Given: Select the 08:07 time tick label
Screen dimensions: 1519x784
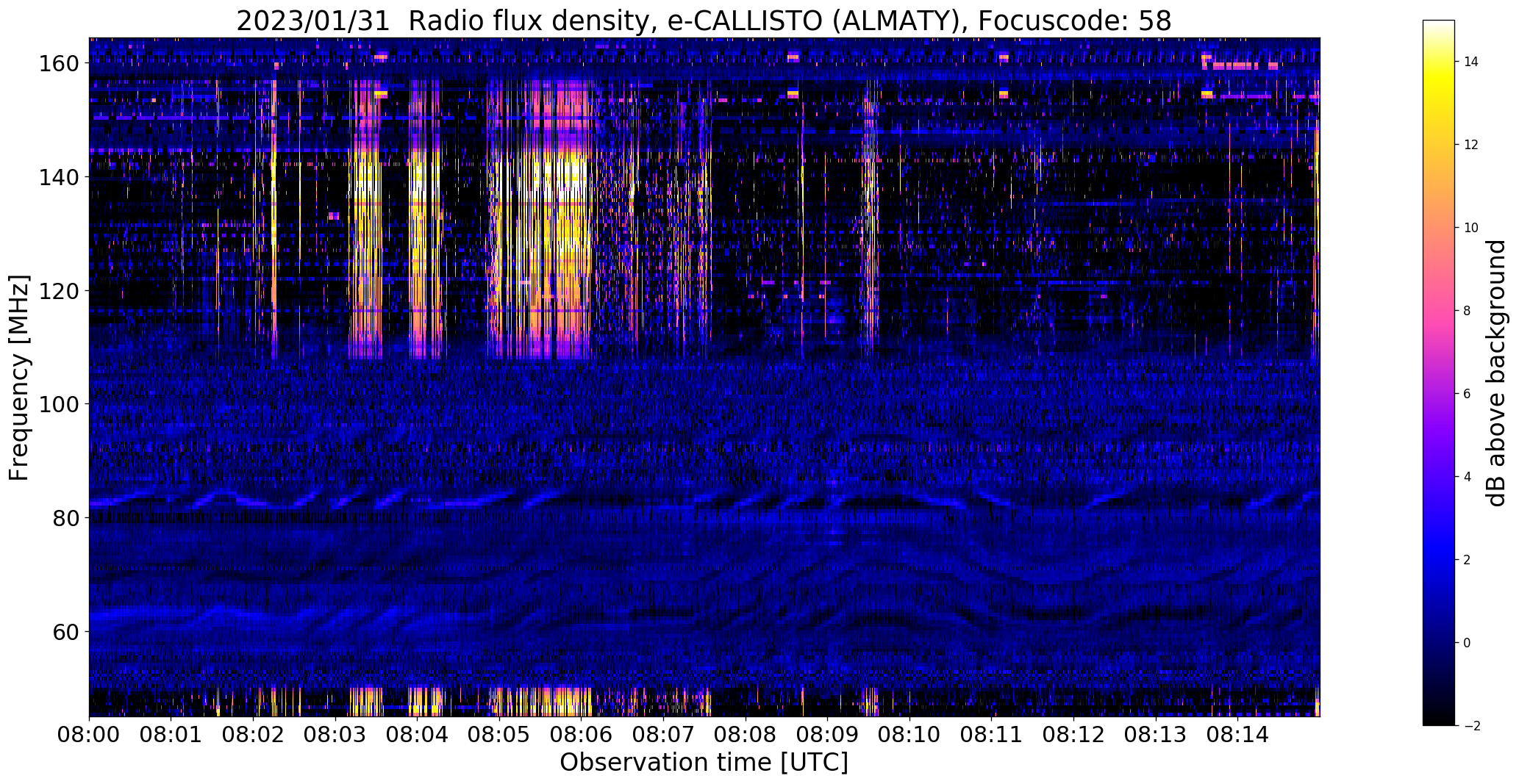Looking at the screenshot, I should (664, 734).
